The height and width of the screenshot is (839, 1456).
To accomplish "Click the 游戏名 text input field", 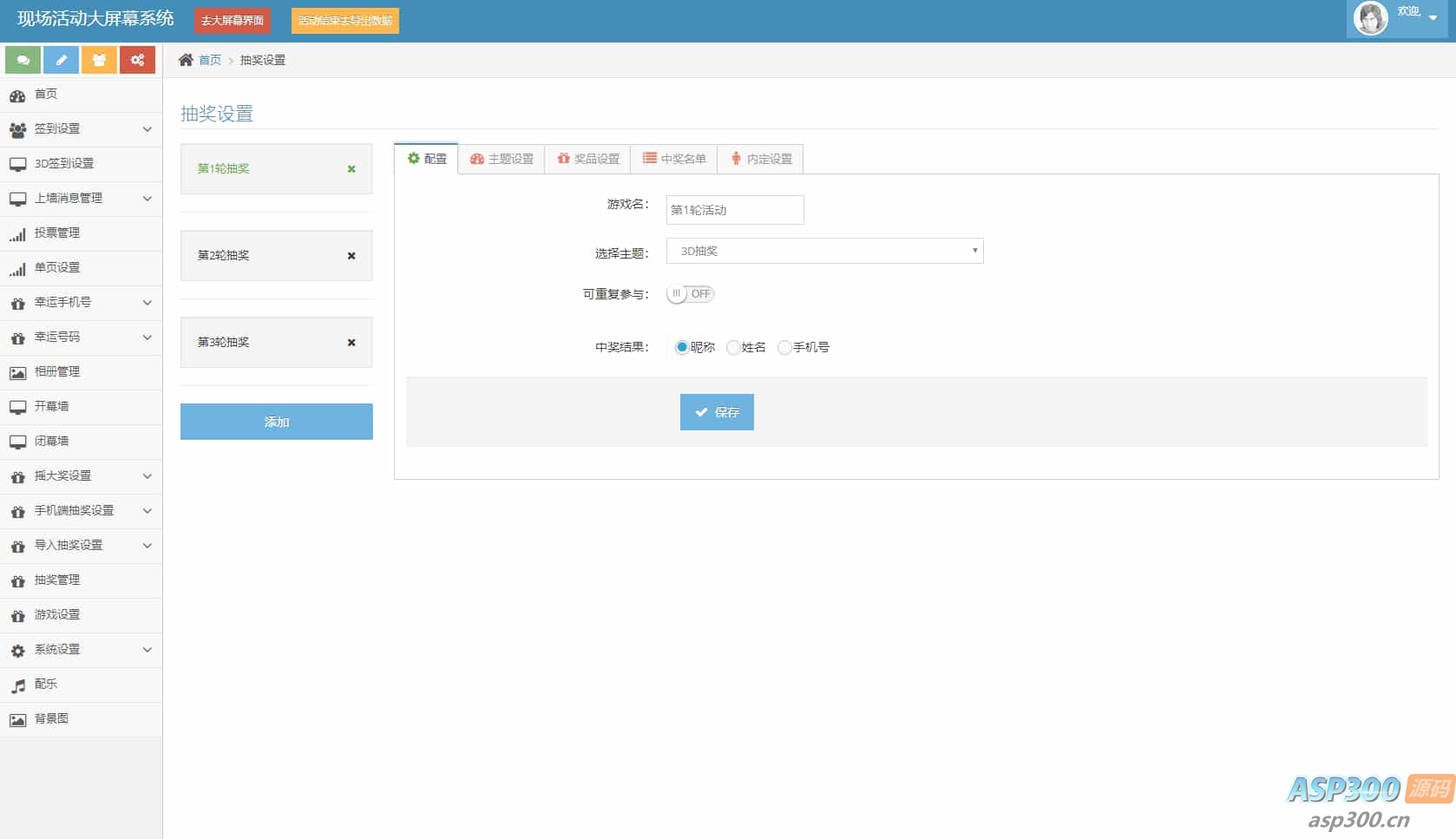I will pos(735,210).
